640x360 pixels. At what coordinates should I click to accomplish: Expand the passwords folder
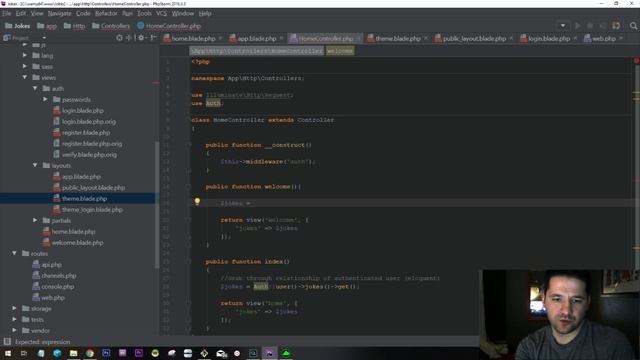(45, 99)
